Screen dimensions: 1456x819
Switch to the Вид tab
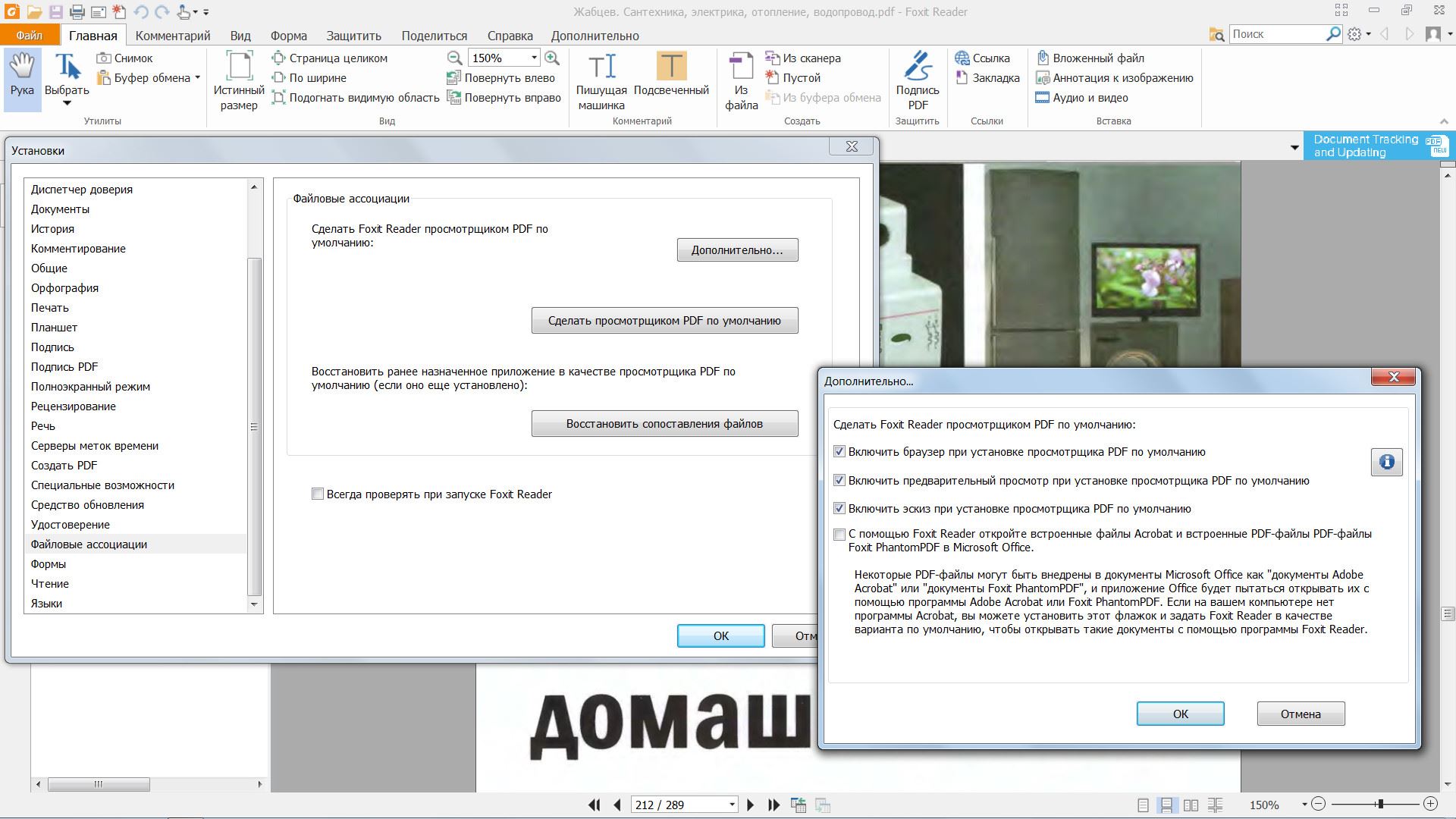pyautogui.click(x=240, y=36)
